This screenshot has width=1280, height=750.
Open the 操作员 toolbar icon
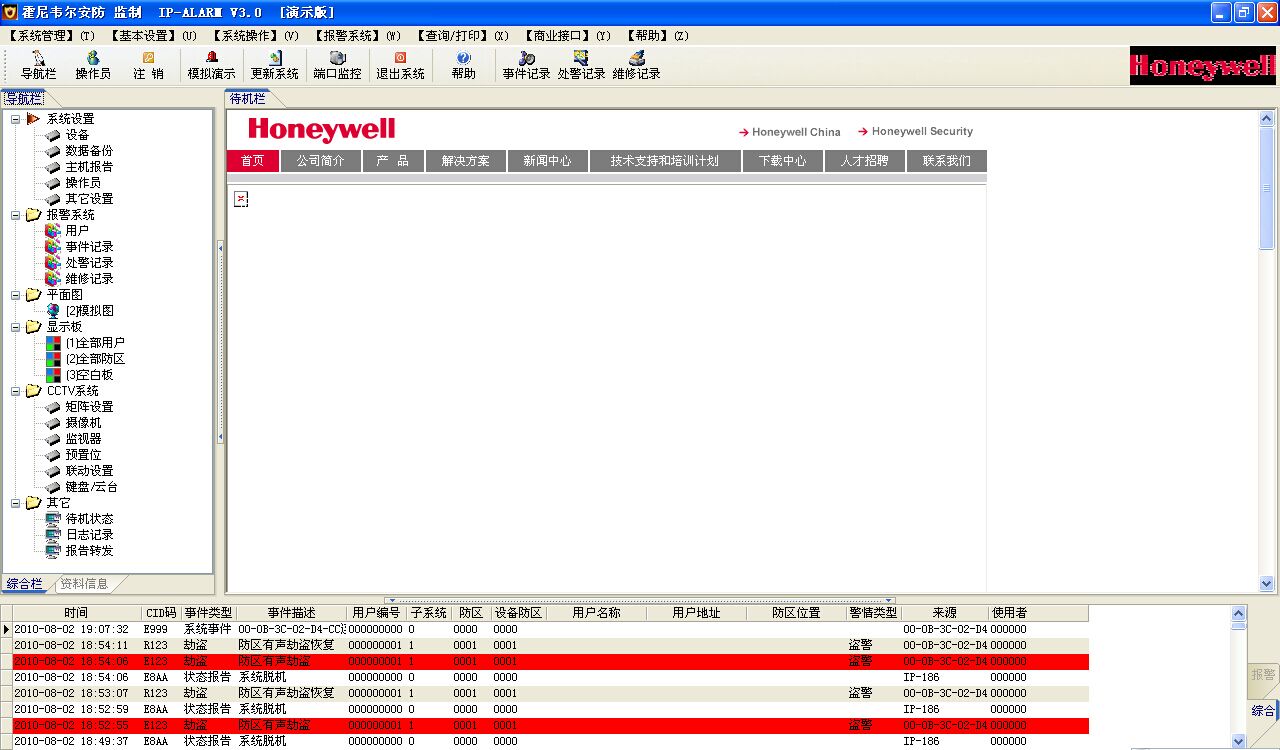point(93,65)
